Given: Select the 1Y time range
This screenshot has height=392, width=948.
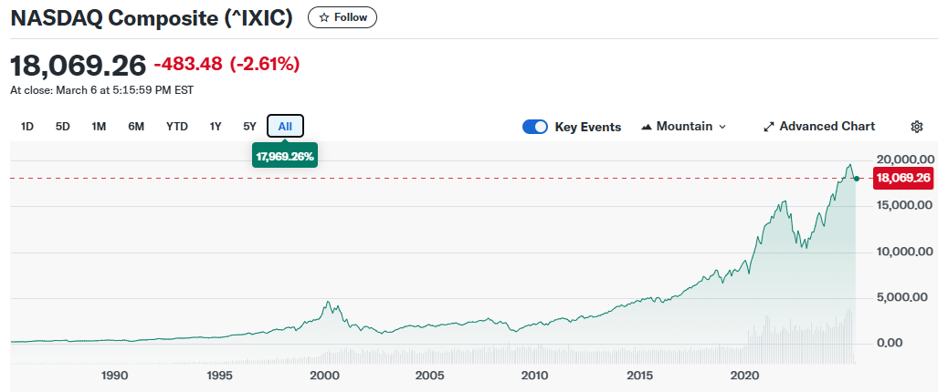Looking at the screenshot, I should point(216,126).
